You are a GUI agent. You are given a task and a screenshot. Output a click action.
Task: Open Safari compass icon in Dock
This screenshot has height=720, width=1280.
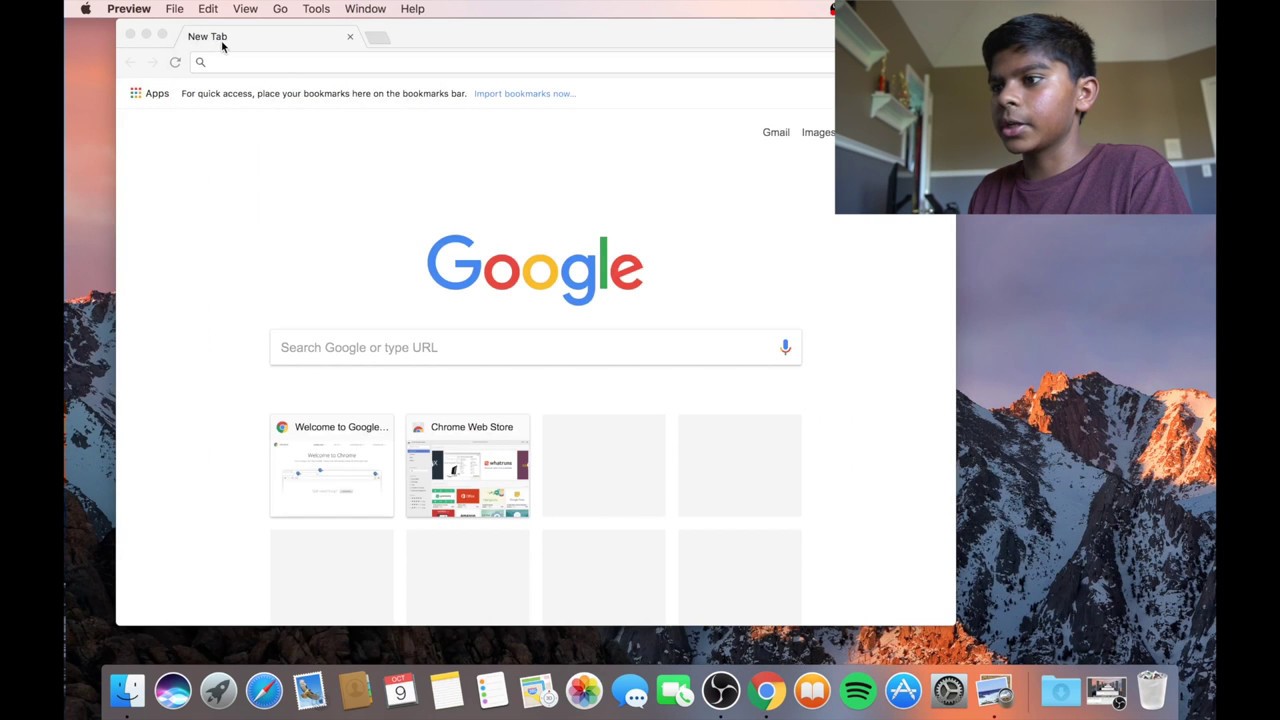coord(264,691)
